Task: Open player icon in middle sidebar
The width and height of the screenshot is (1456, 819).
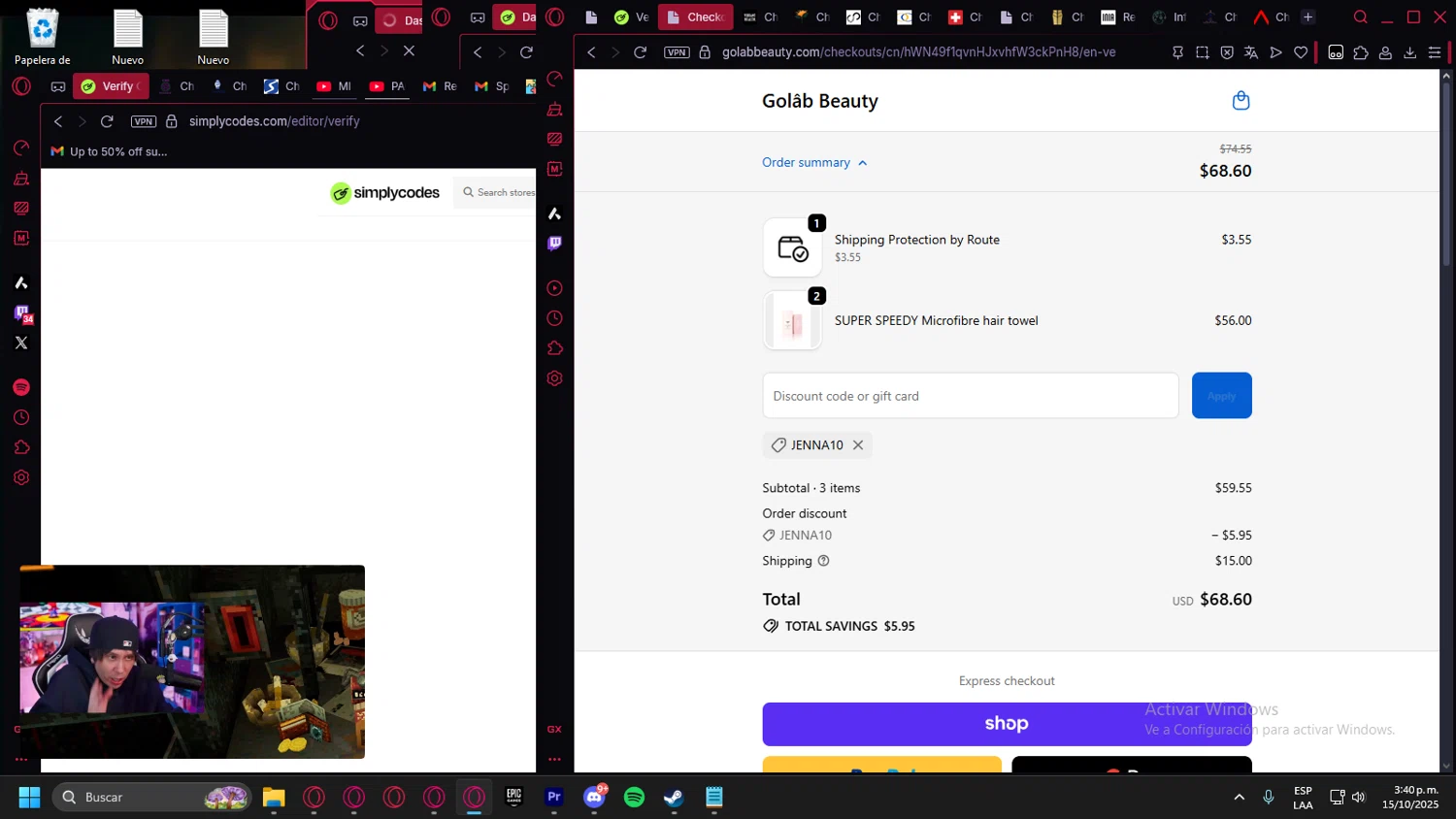Action: click(x=554, y=288)
